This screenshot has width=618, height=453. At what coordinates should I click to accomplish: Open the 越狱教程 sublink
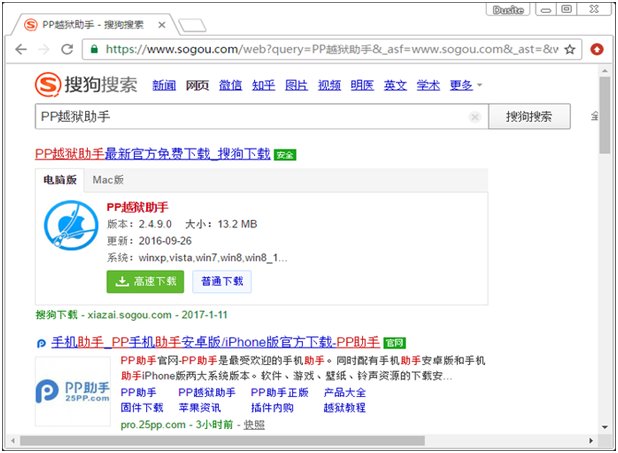coord(344,408)
